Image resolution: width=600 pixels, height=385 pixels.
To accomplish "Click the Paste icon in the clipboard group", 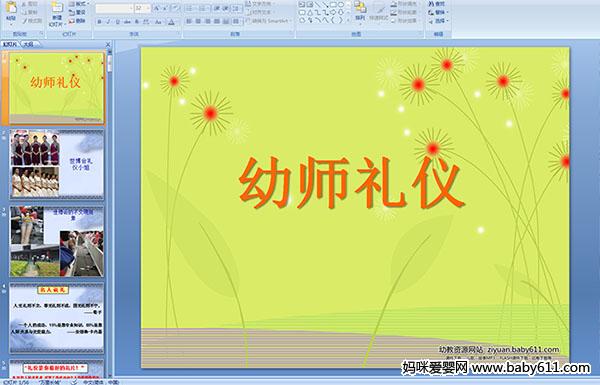I will [x=11, y=8].
